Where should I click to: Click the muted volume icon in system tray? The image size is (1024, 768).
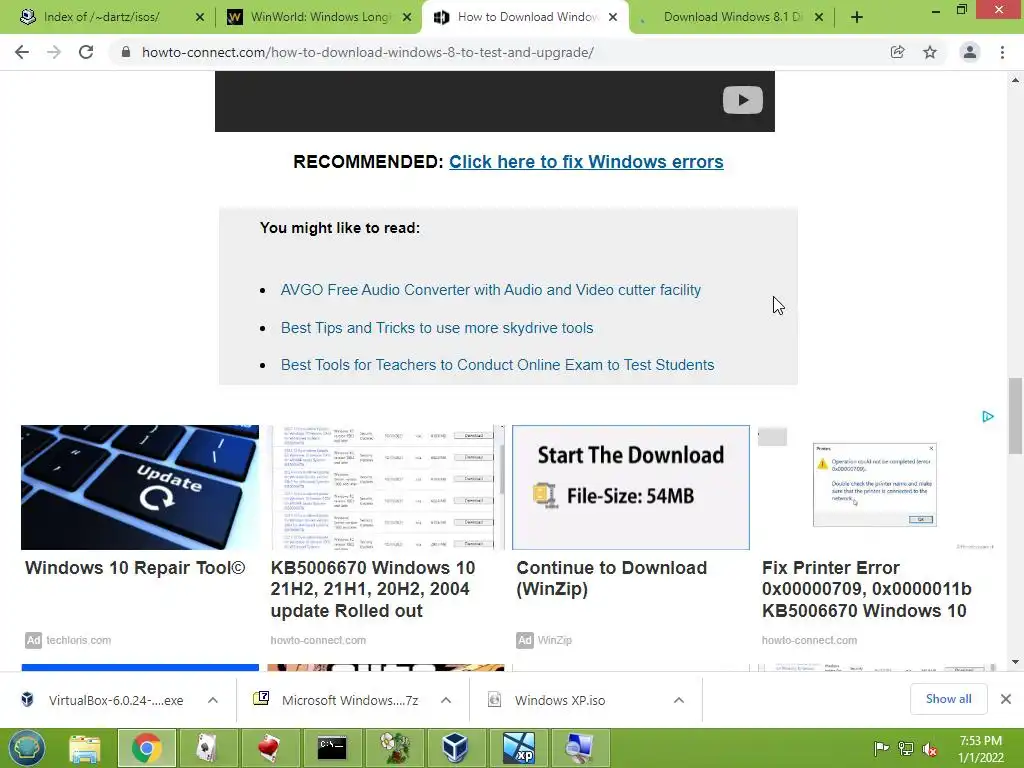click(x=930, y=748)
